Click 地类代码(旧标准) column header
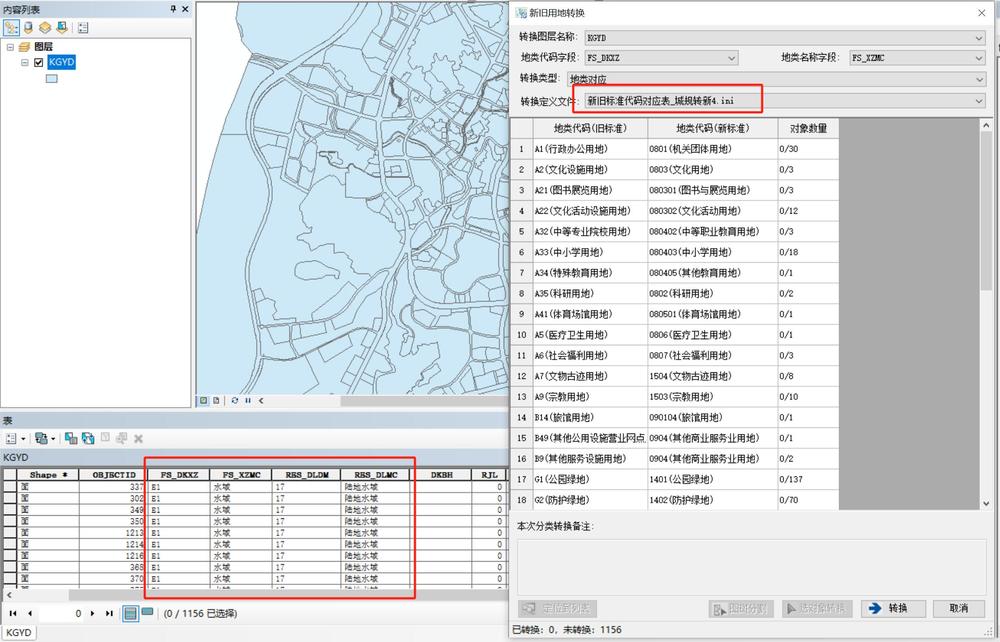Image resolution: width=1000 pixels, height=642 pixels. click(590, 128)
